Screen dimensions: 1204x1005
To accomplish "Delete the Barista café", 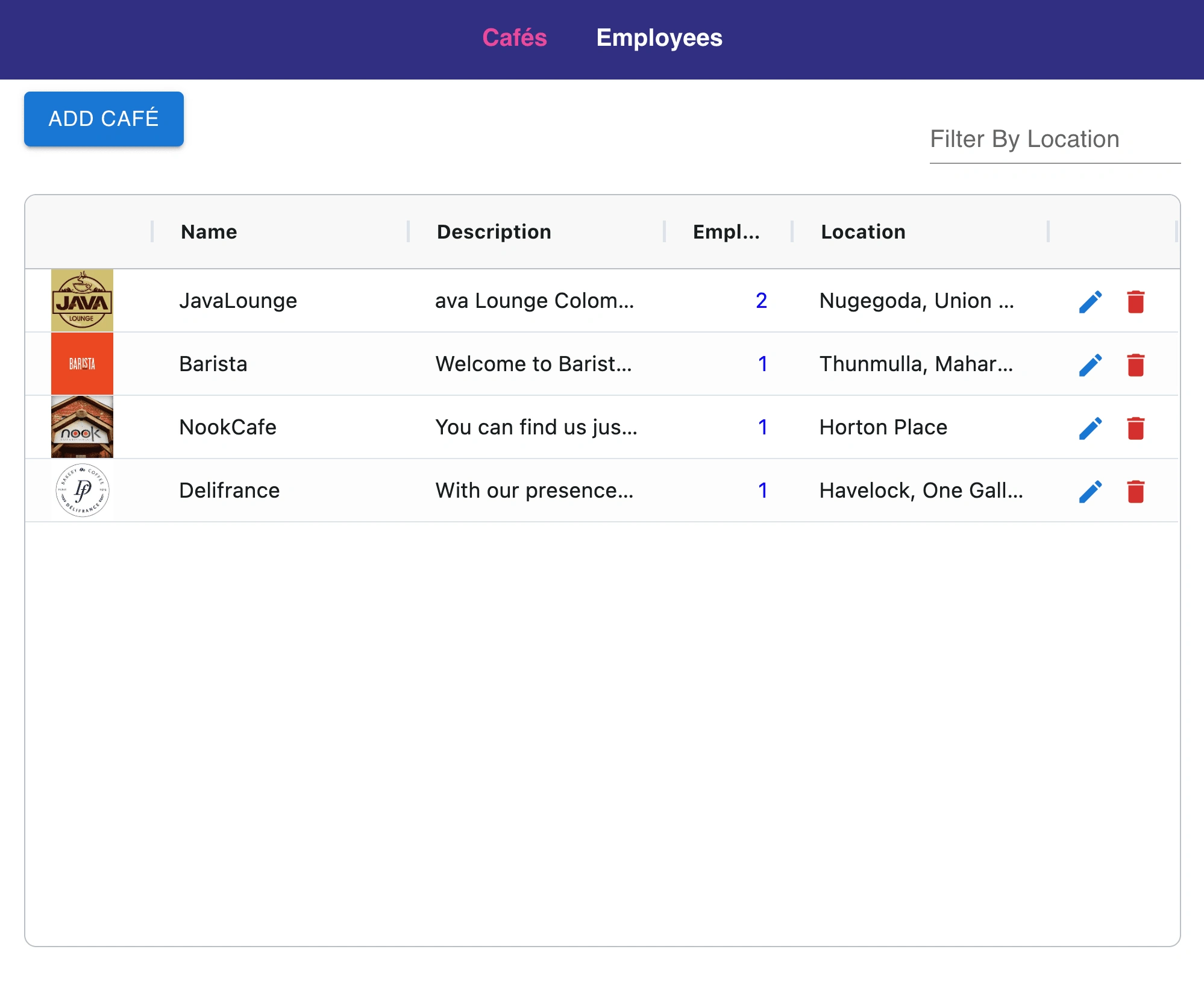I will (x=1135, y=365).
